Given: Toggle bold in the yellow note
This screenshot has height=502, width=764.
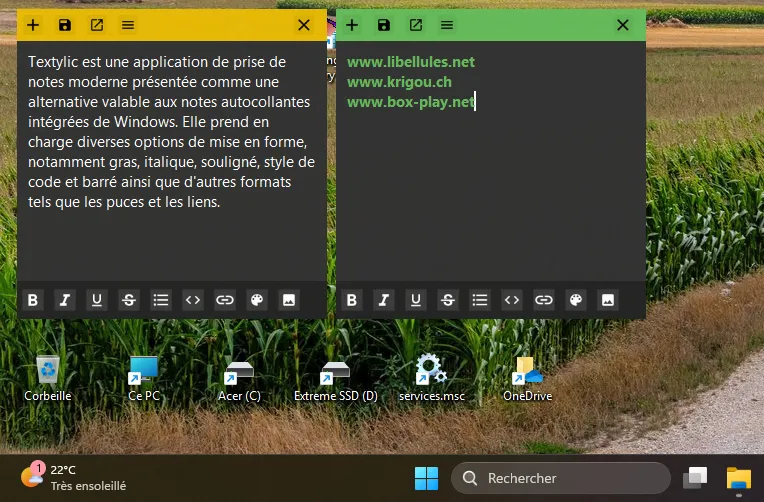Looking at the screenshot, I should coord(33,300).
